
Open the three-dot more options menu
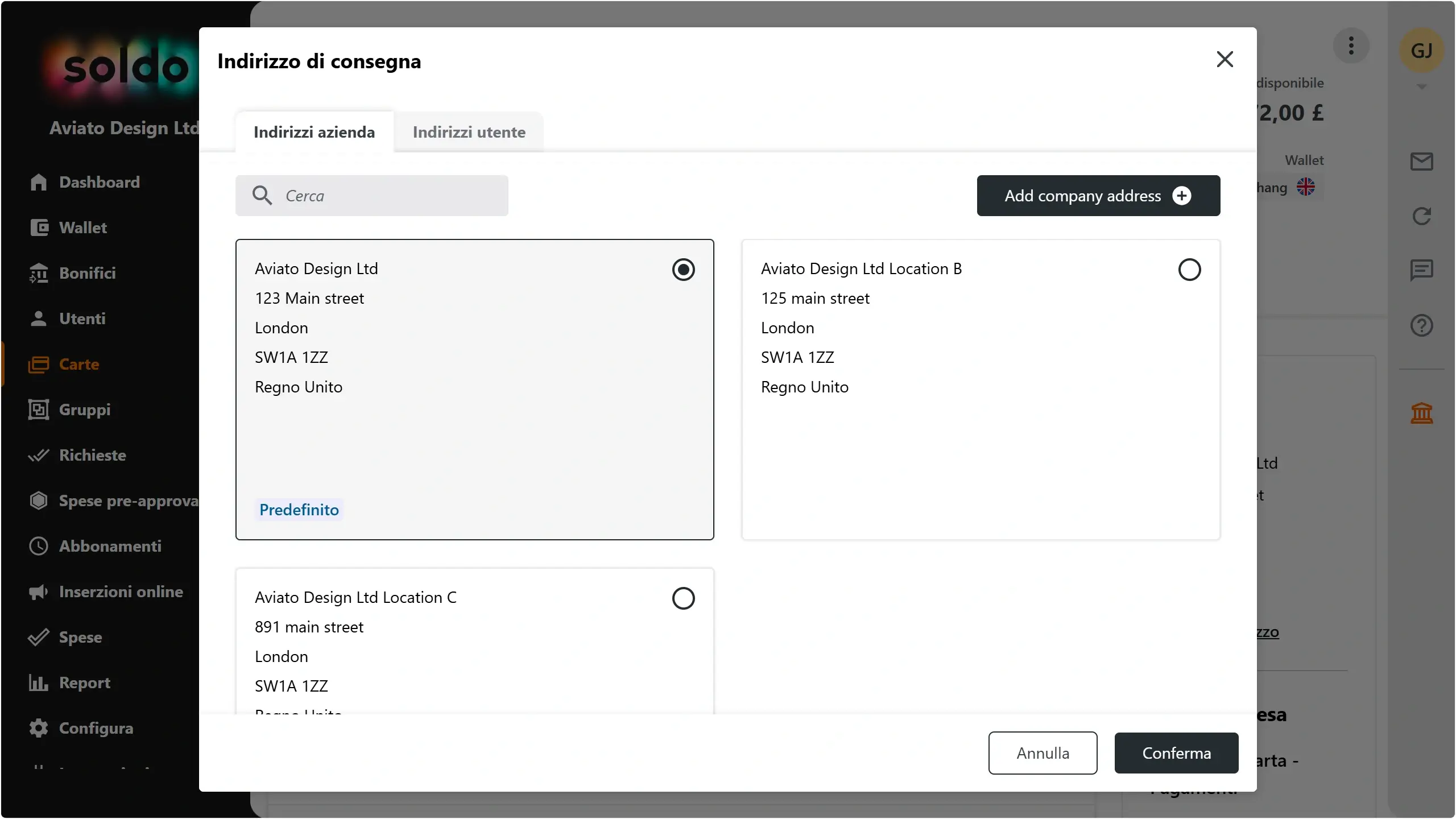click(1351, 45)
